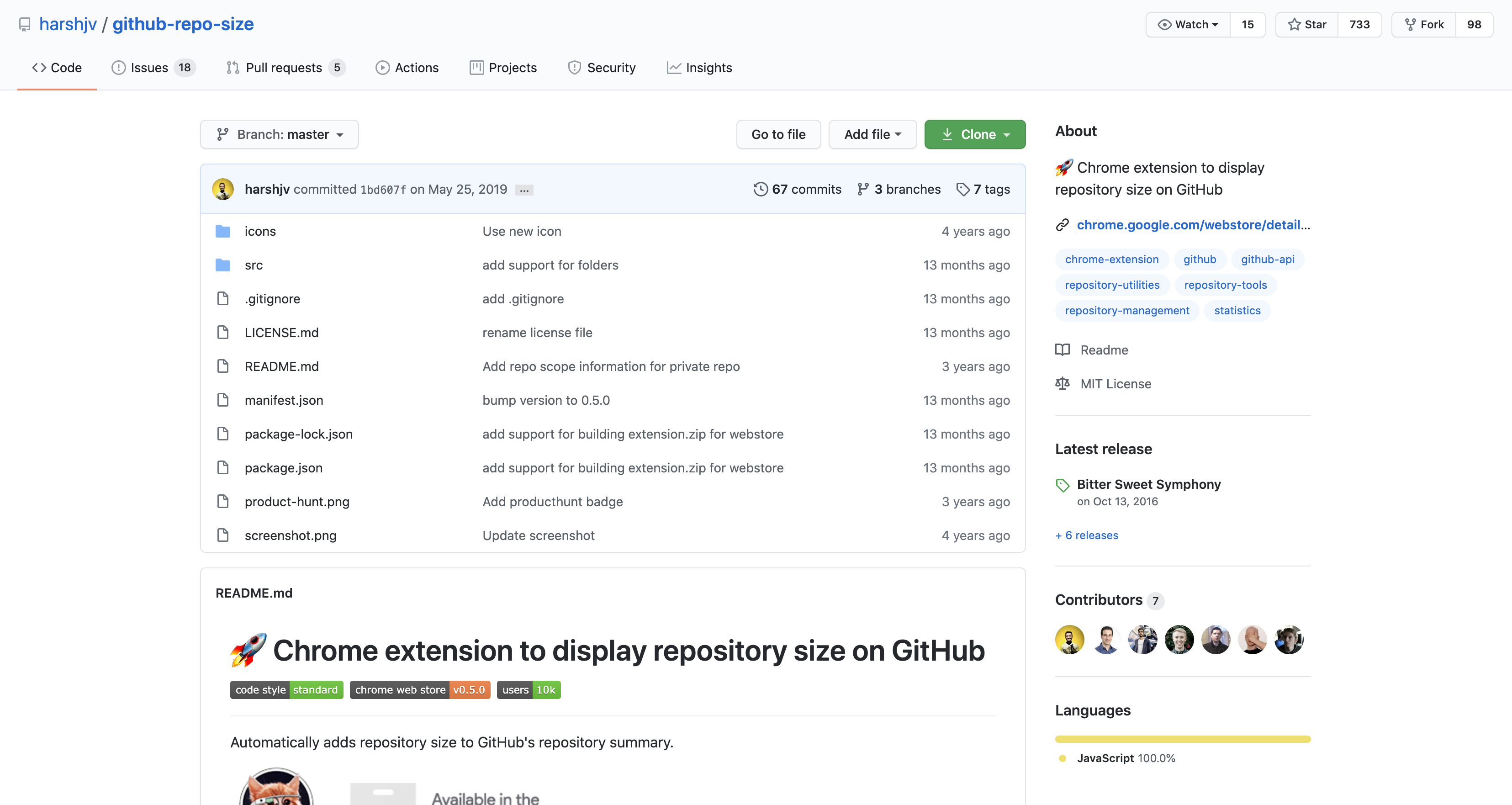Click the file icon next to LICENSE.md
1512x805 pixels.
point(222,333)
